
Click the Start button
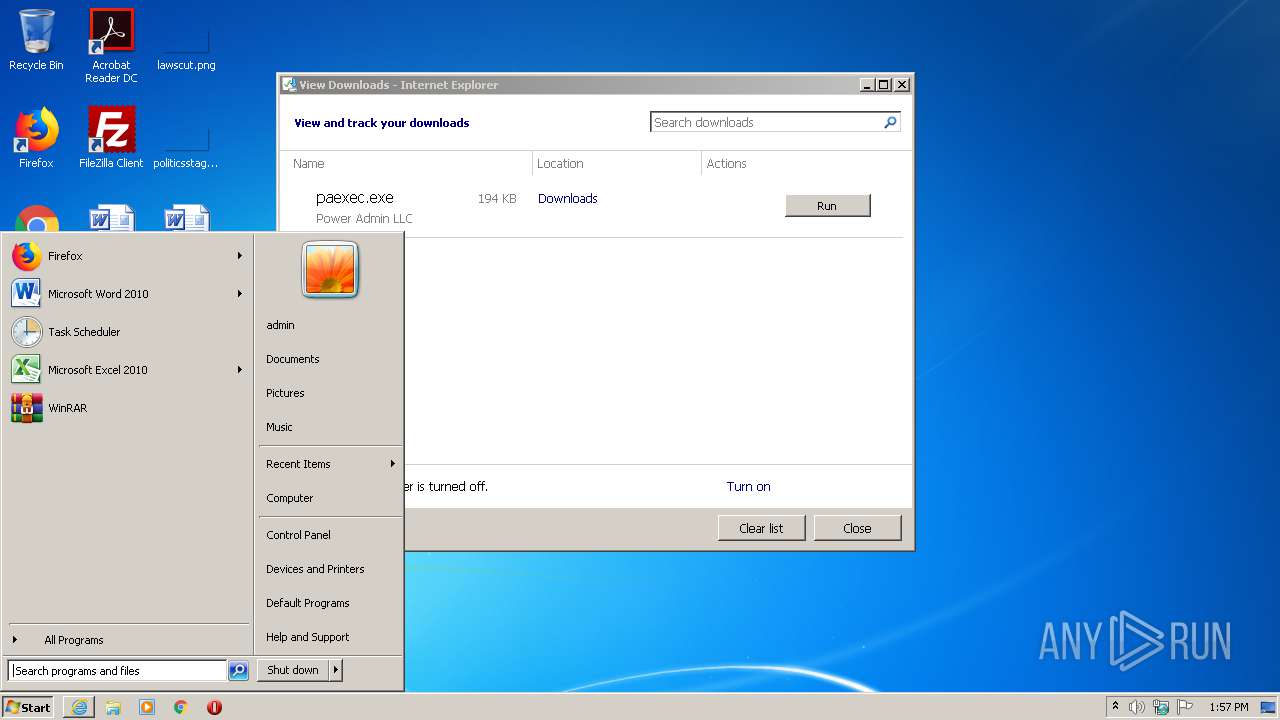coord(28,707)
